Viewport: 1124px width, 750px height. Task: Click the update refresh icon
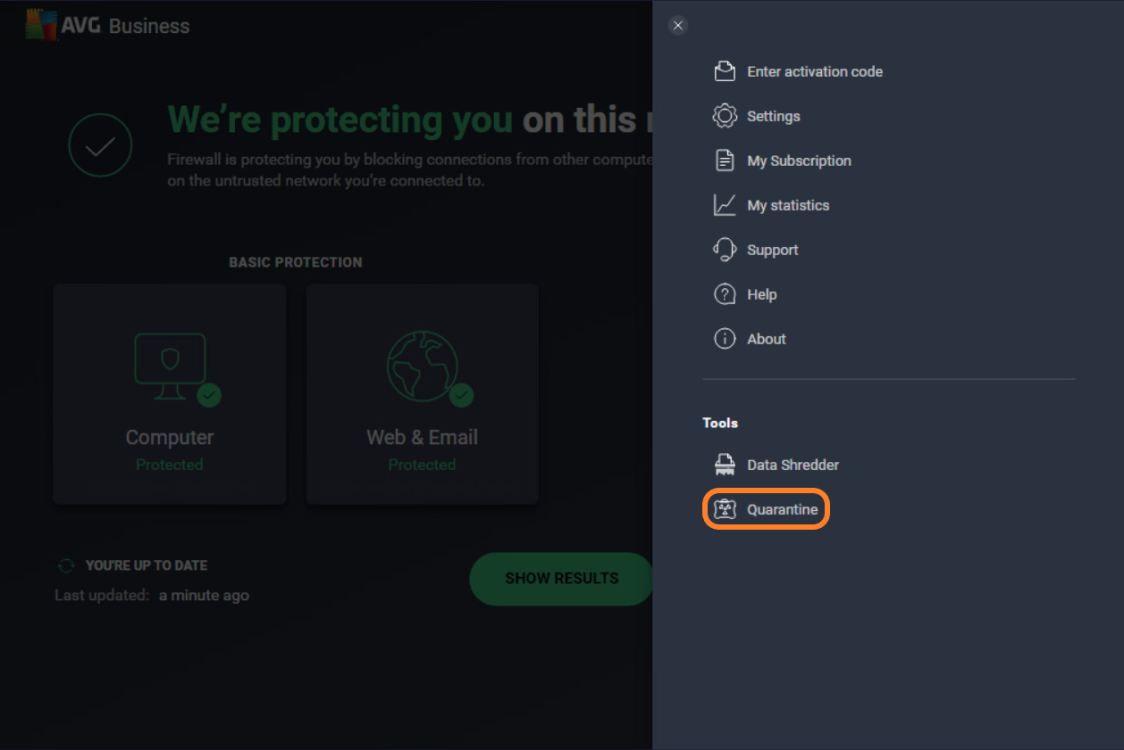66,564
